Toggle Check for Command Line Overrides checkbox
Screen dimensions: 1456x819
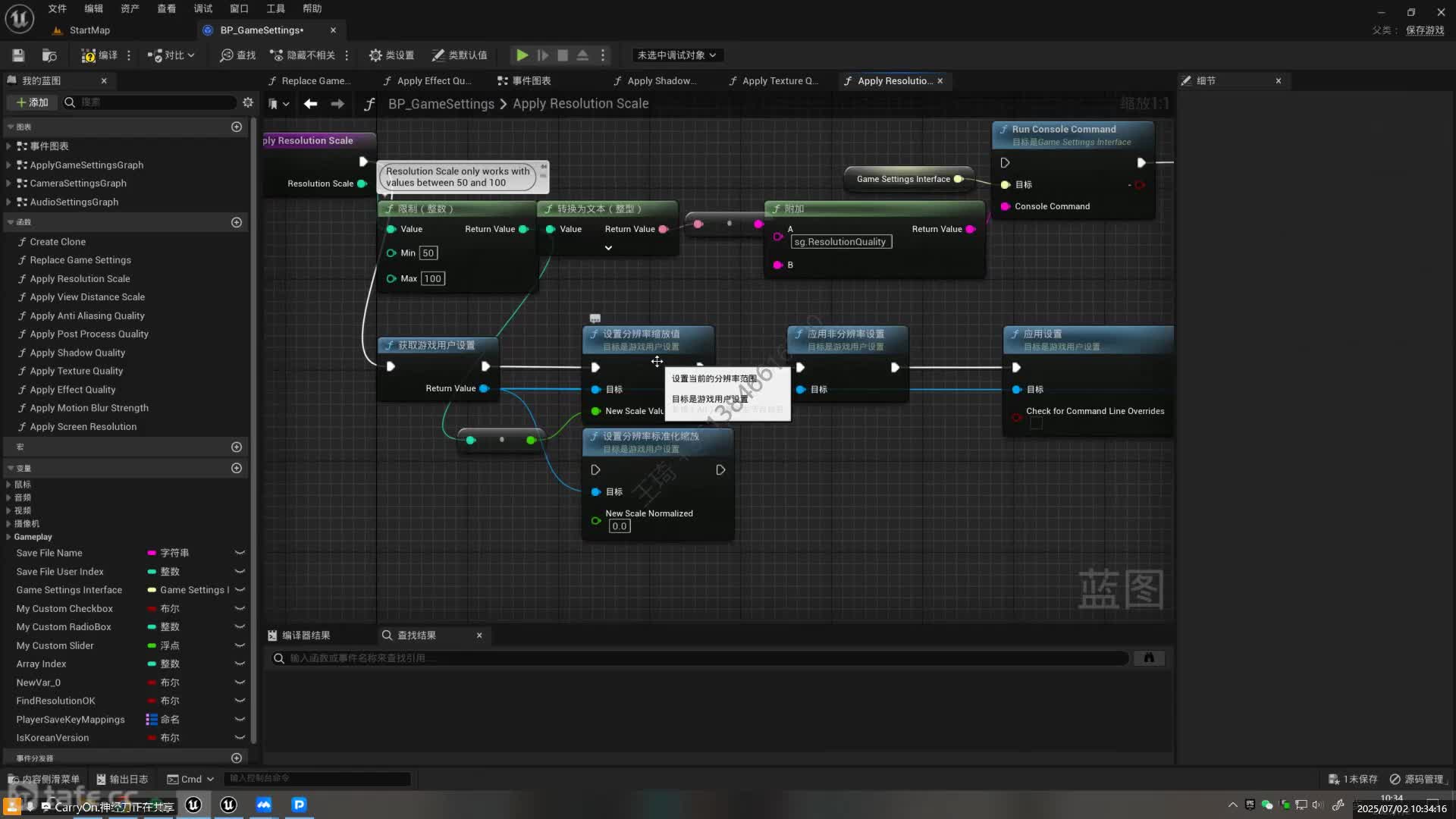click(1036, 424)
